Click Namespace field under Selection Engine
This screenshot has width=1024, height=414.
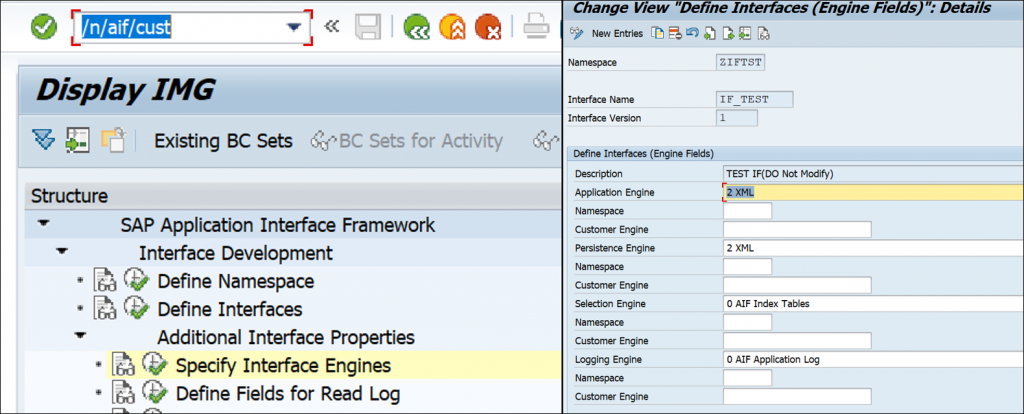(x=747, y=322)
